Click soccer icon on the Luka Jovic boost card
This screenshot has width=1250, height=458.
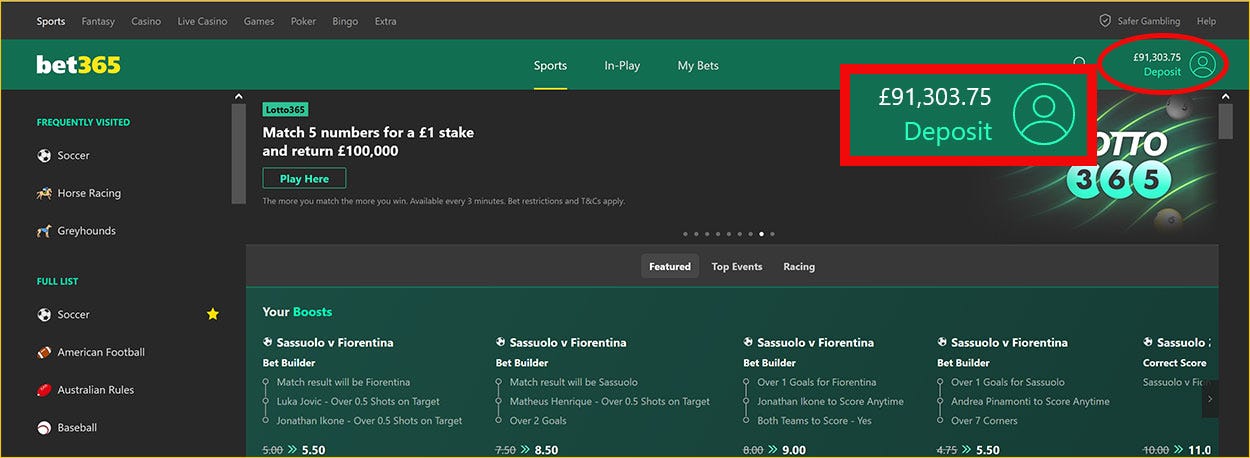pos(268,343)
